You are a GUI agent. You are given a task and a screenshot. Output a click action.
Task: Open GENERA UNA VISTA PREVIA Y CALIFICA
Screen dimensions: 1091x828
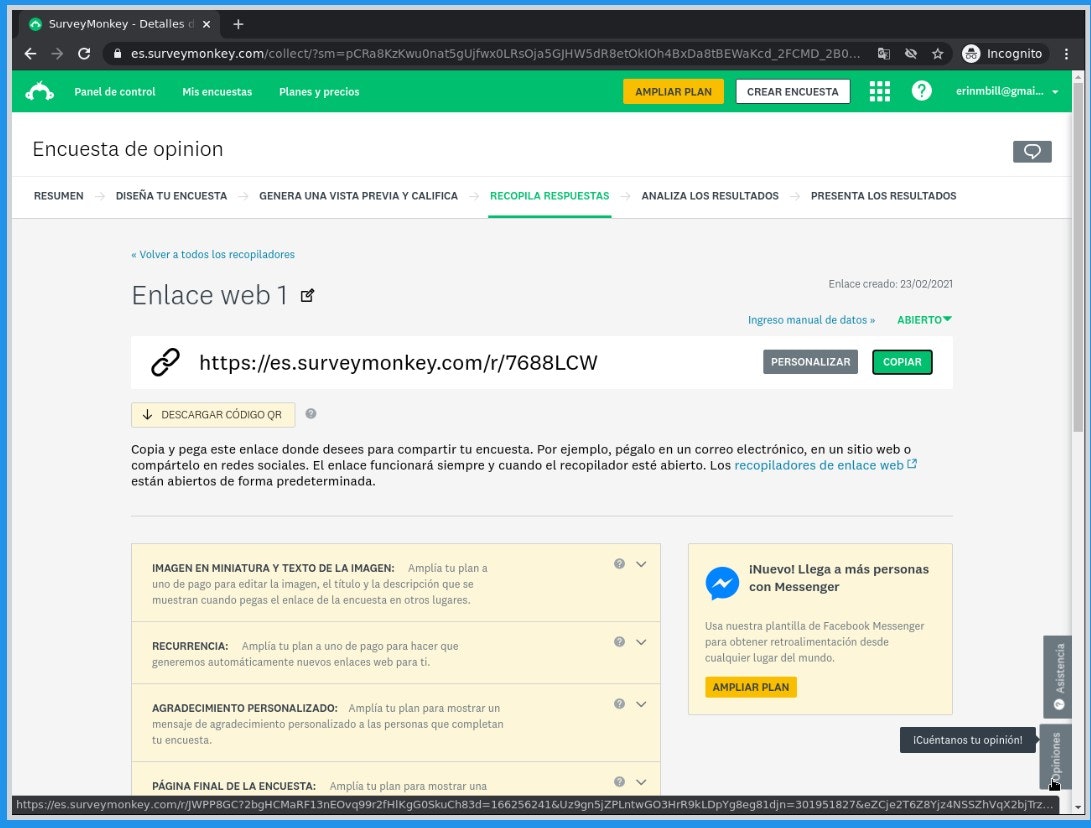tap(358, 196)
